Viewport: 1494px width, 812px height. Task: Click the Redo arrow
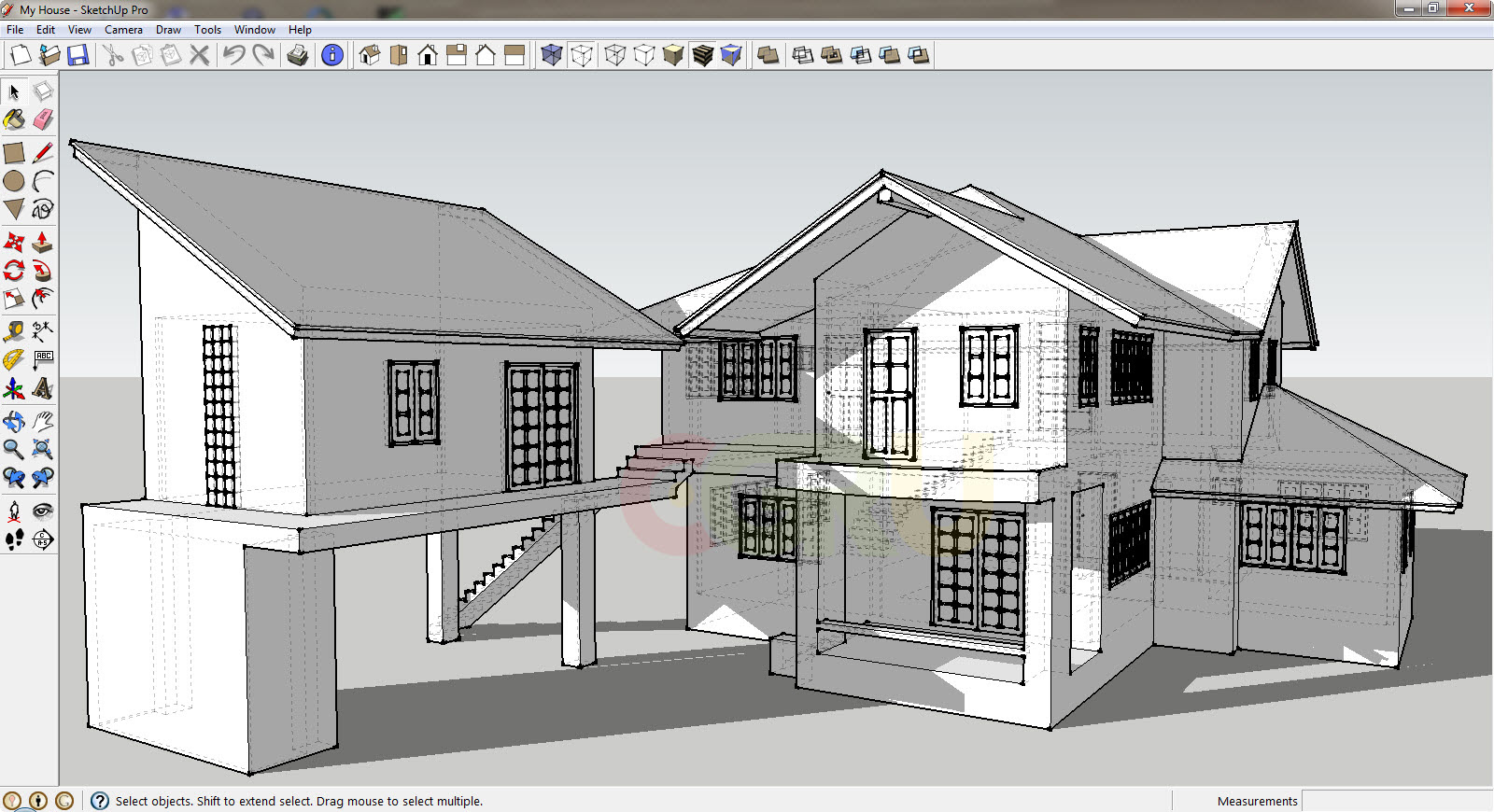(263, 55)
